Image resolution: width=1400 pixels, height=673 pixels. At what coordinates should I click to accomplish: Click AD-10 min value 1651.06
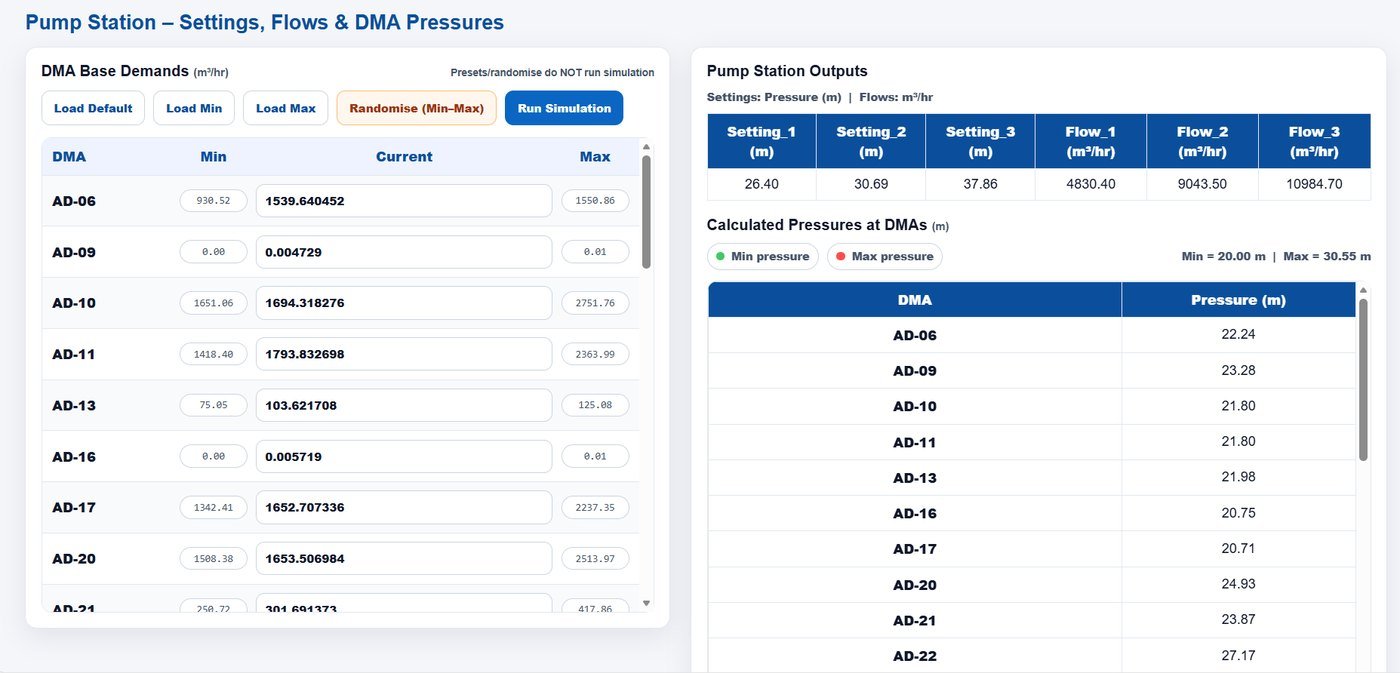[213, 303]
